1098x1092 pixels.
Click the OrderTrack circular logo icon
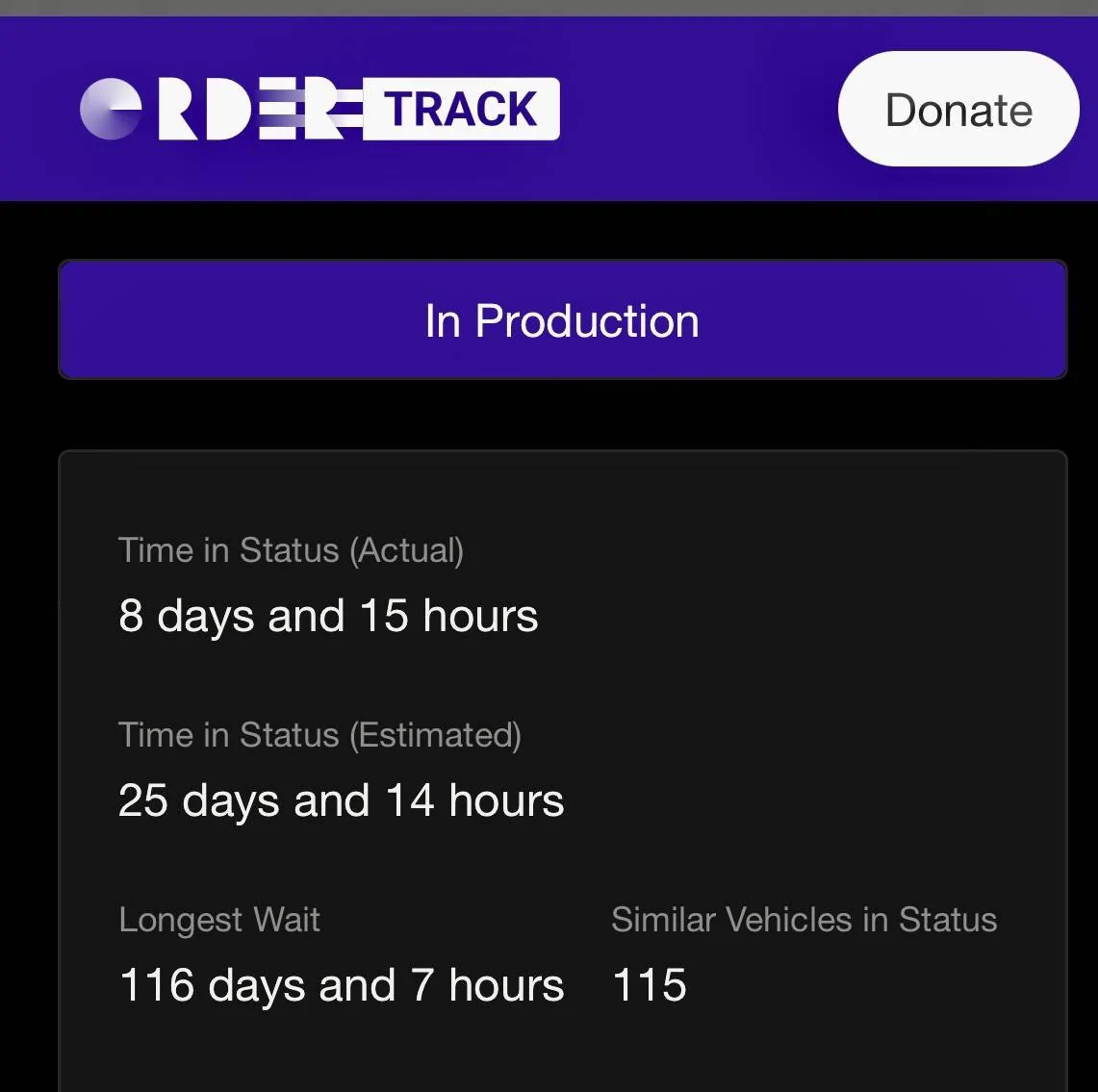click(111, 109)
